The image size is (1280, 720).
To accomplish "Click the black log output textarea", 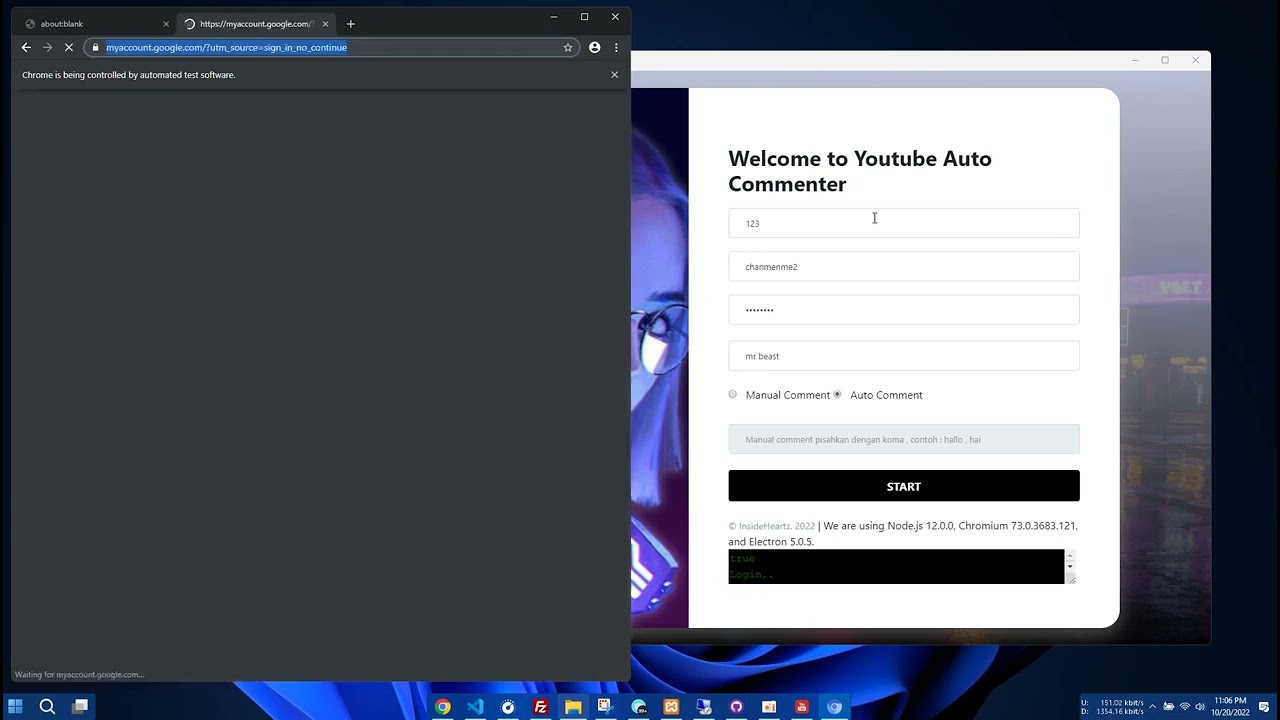I will pyautogui.click(x=896, y=567).
